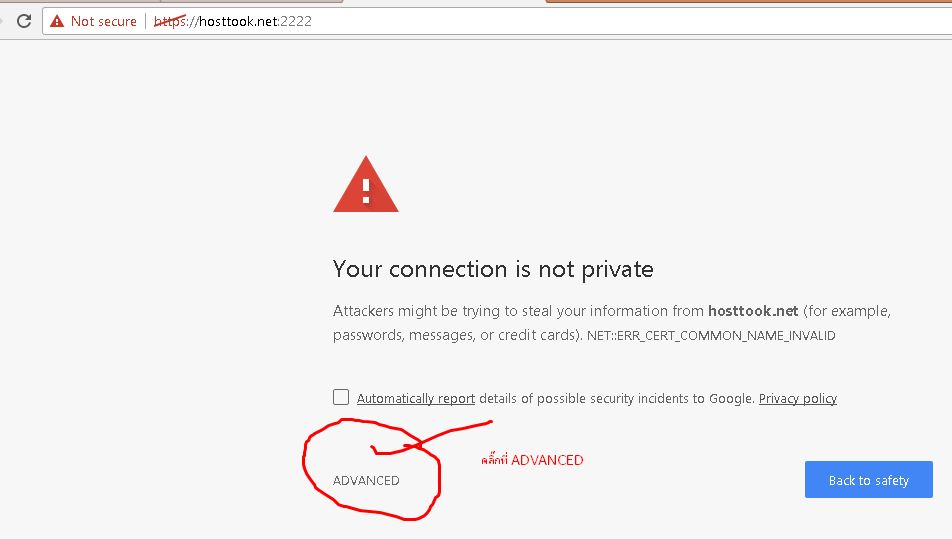Open site info via 'Not secure' label
Image resolution: width=952 pixels, height=539 pixels.
(x=104, y=21)
